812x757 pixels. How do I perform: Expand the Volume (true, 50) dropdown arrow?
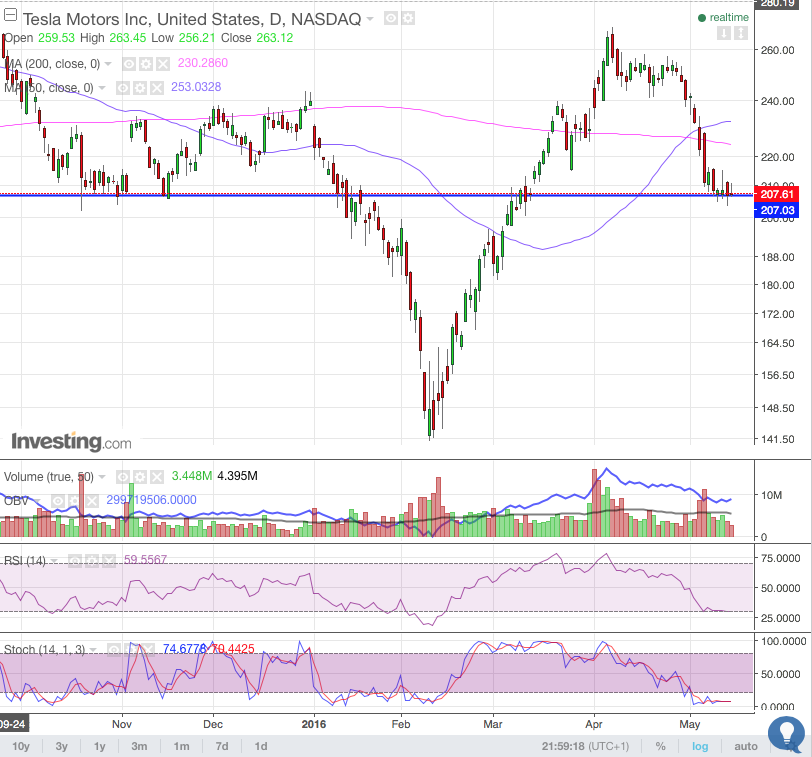pyautogui.click(x=102, y=476)
